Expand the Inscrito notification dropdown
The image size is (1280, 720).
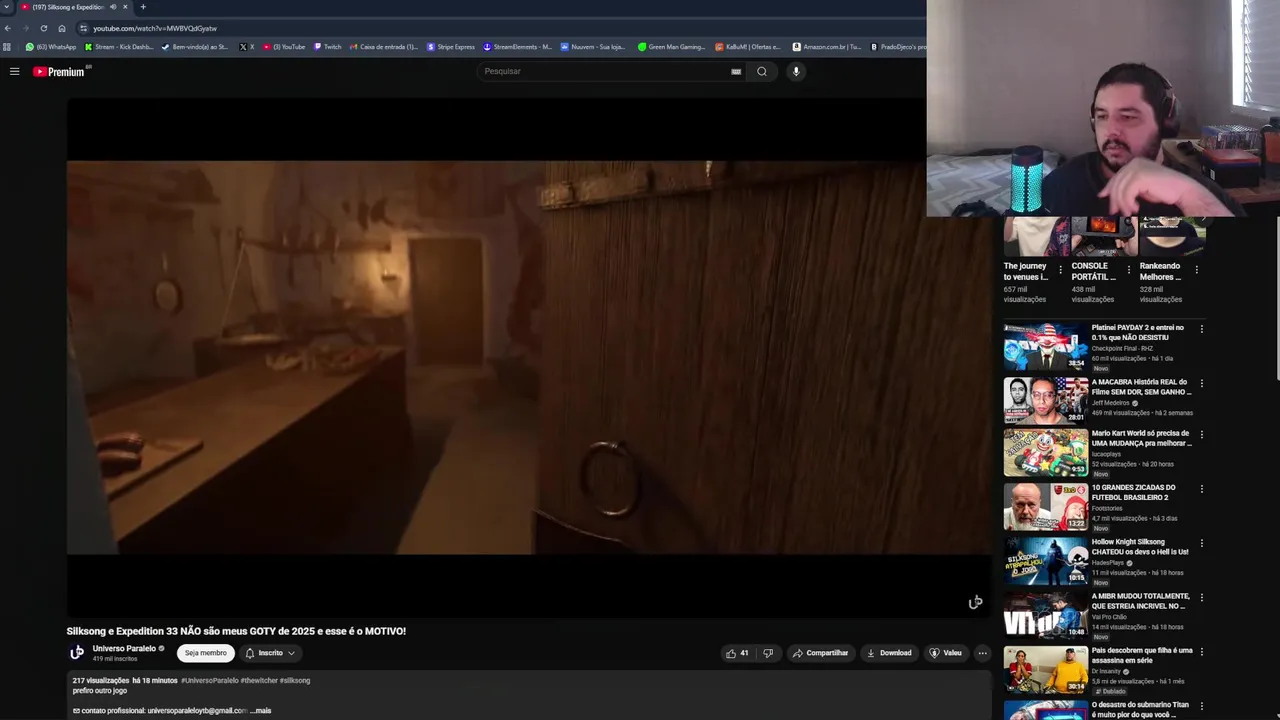point(270,653)
